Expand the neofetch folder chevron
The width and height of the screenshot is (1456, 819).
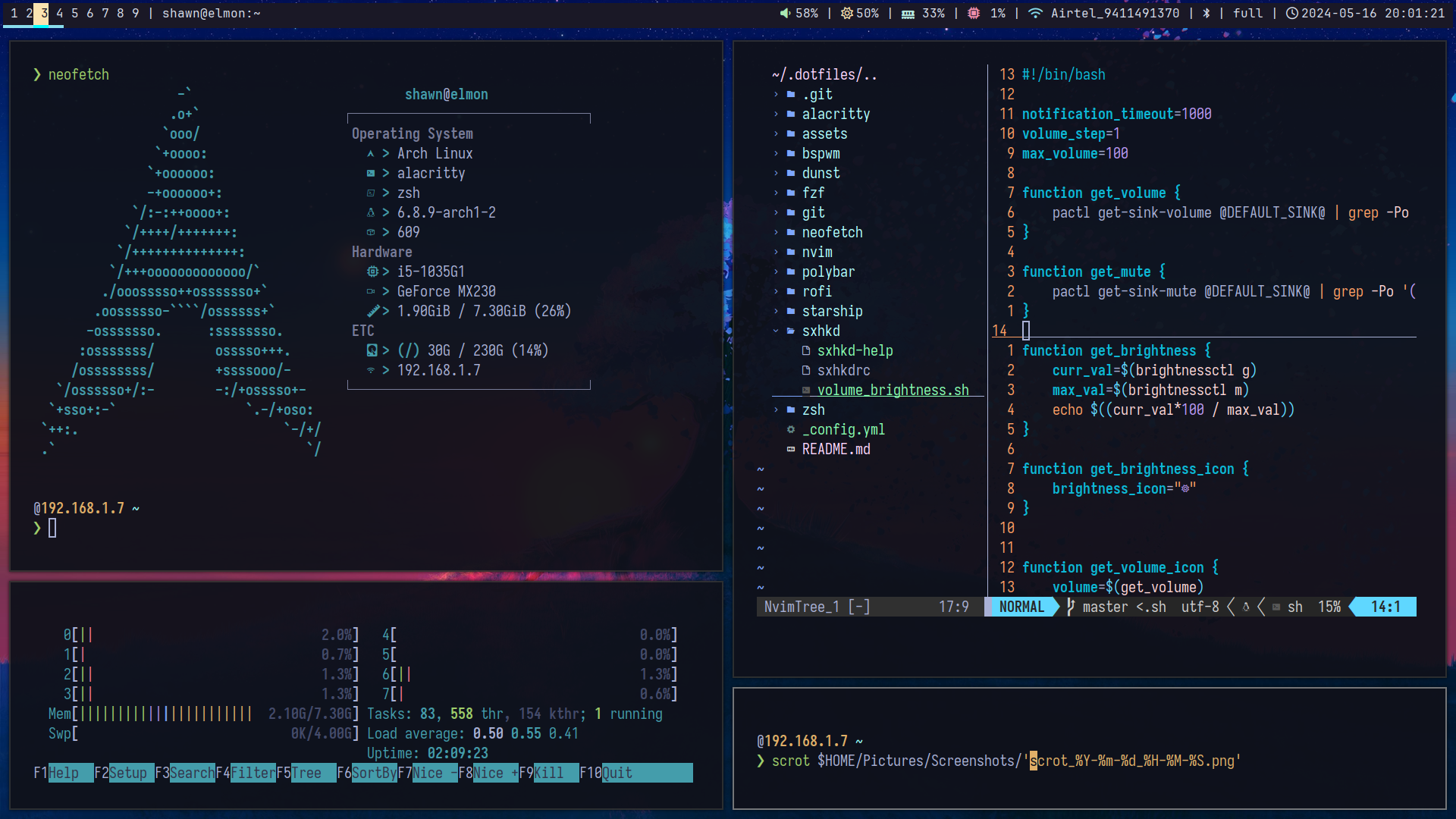[776, 232]
